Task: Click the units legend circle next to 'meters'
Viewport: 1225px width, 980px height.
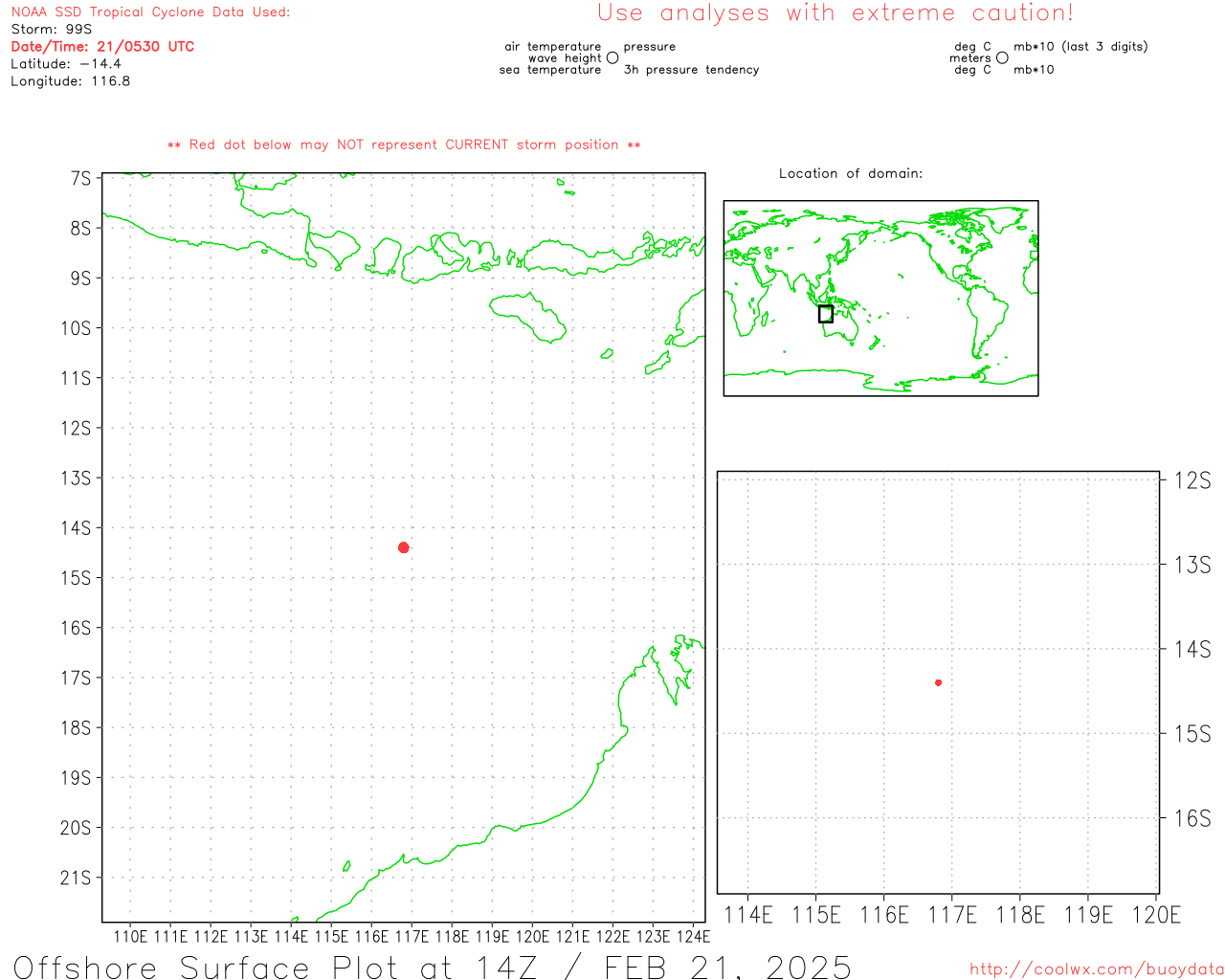Action: click(1002, 58)
